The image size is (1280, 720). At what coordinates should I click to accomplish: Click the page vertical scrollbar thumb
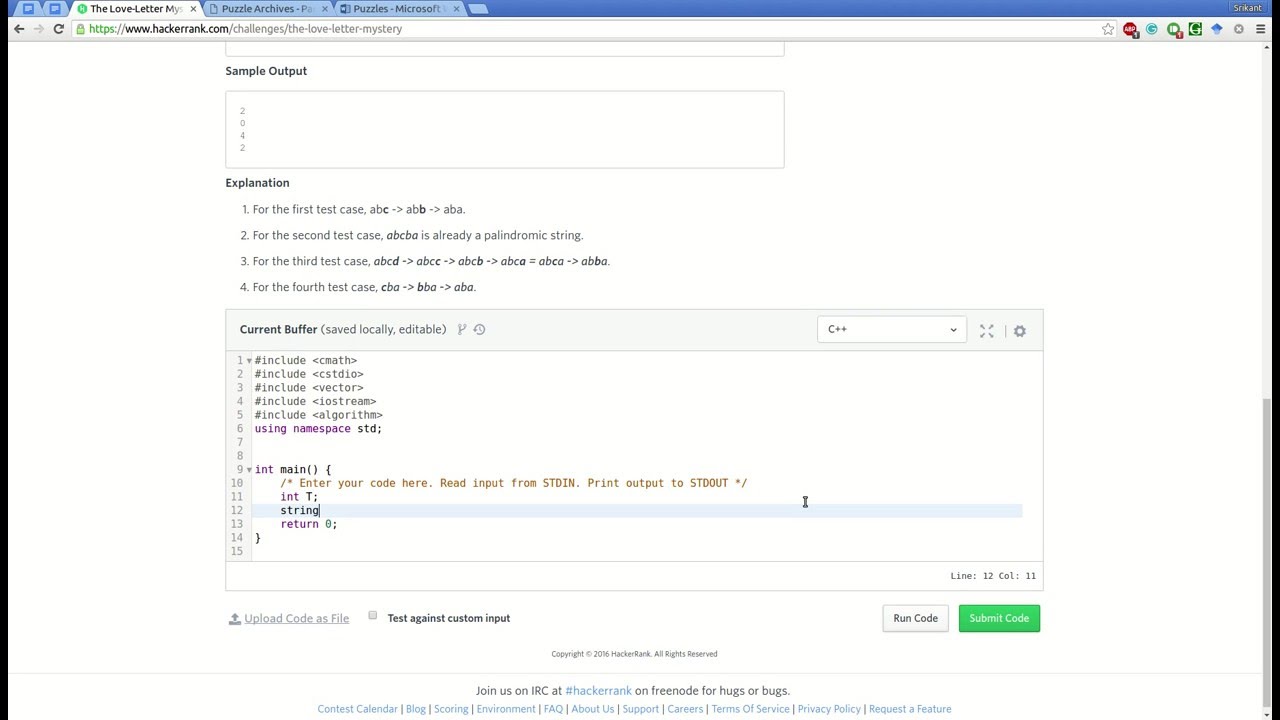[x=1269, y=497]
